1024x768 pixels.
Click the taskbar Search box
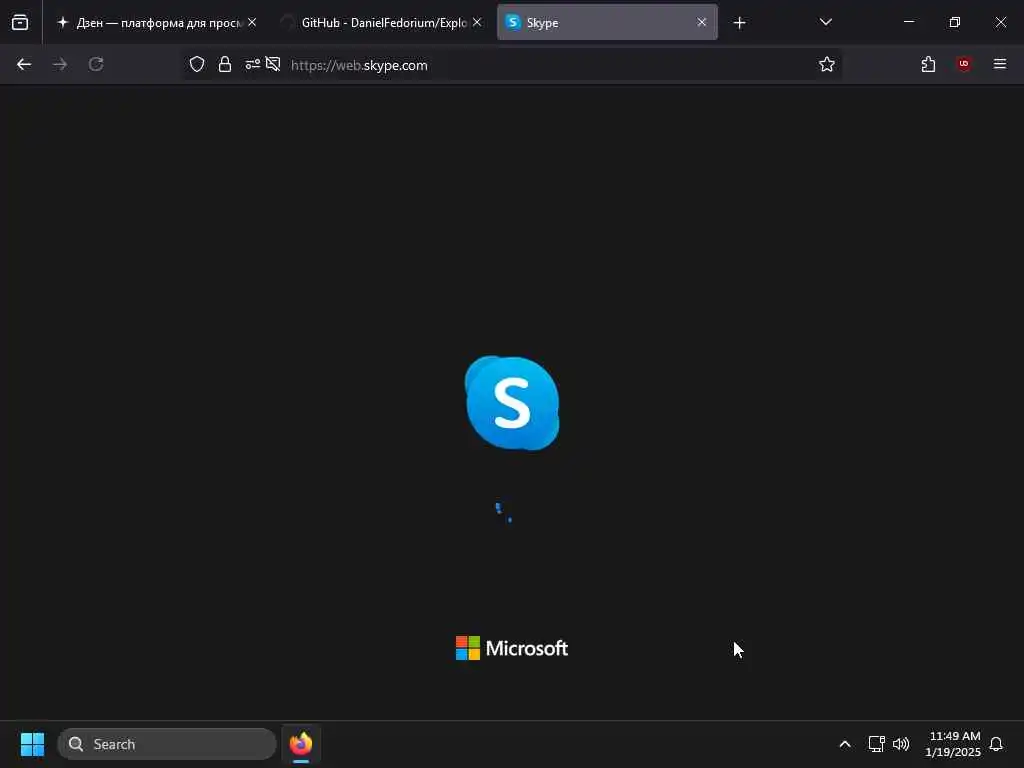(167, 744)
